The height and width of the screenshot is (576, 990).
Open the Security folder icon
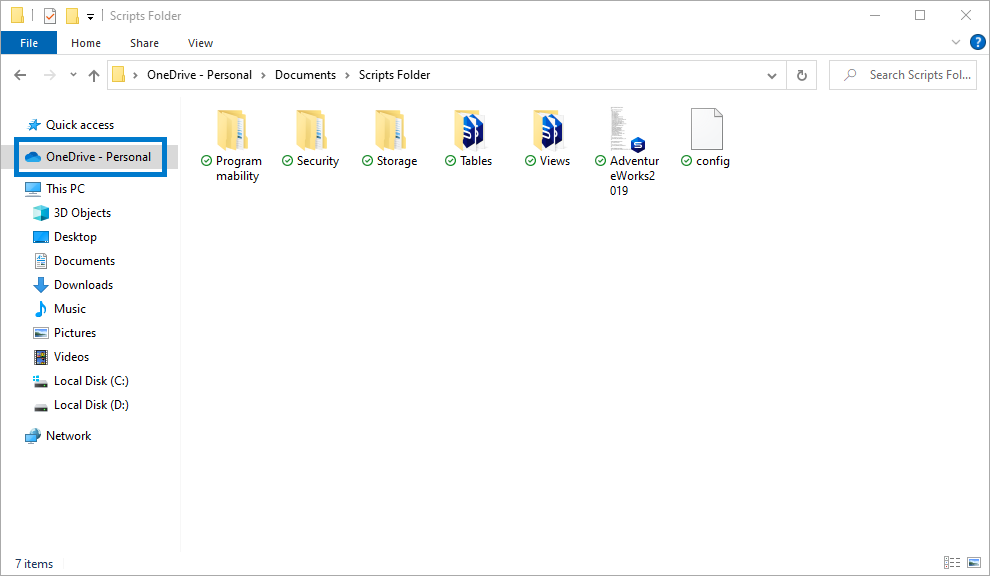click(x=312, y=130)
